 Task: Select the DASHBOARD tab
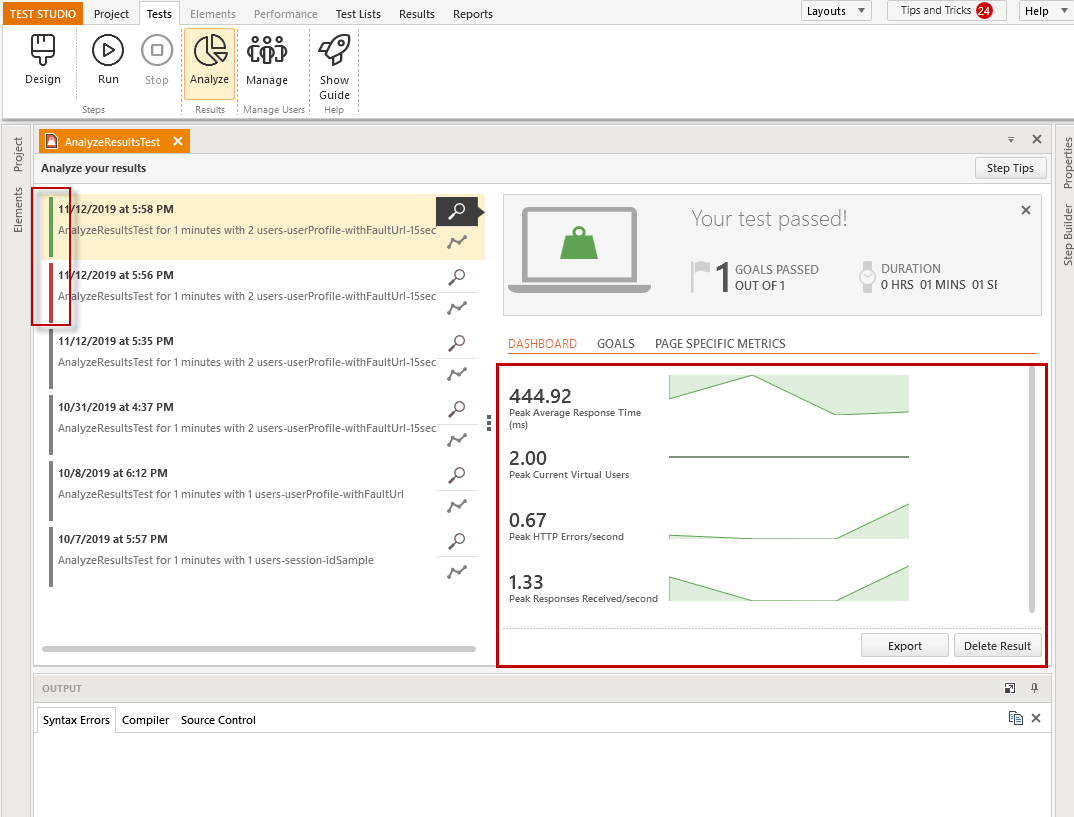542,344
